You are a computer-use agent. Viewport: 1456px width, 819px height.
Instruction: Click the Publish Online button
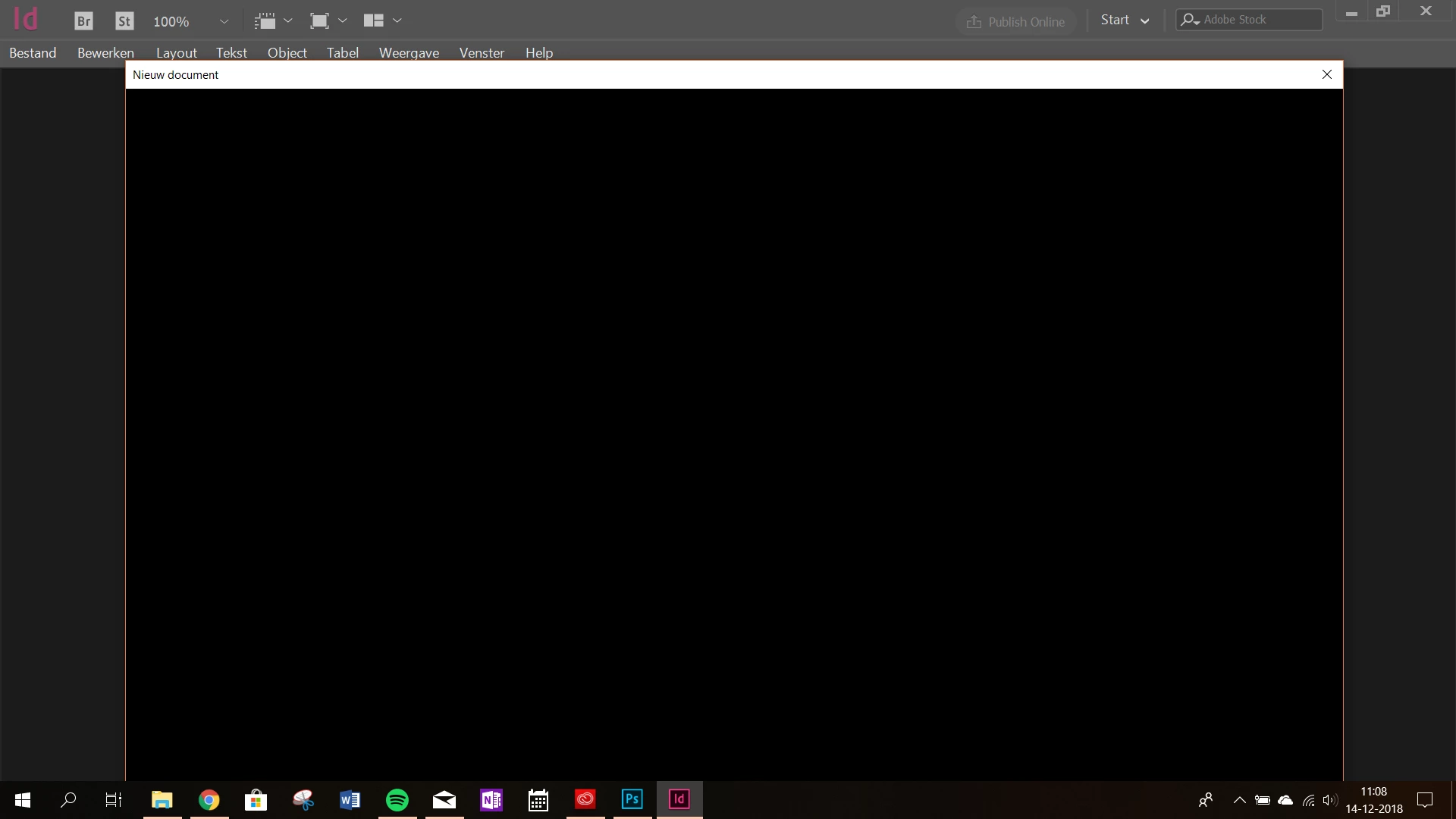click(1016, 21)
